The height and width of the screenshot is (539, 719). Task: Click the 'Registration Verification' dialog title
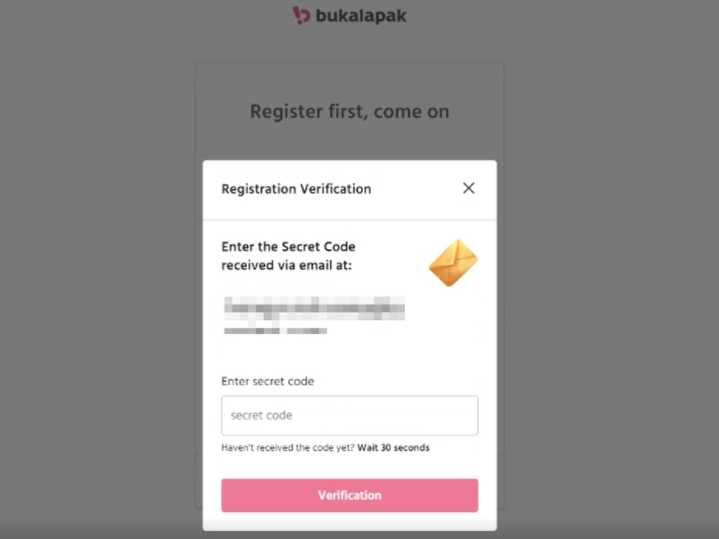(296, 189)
